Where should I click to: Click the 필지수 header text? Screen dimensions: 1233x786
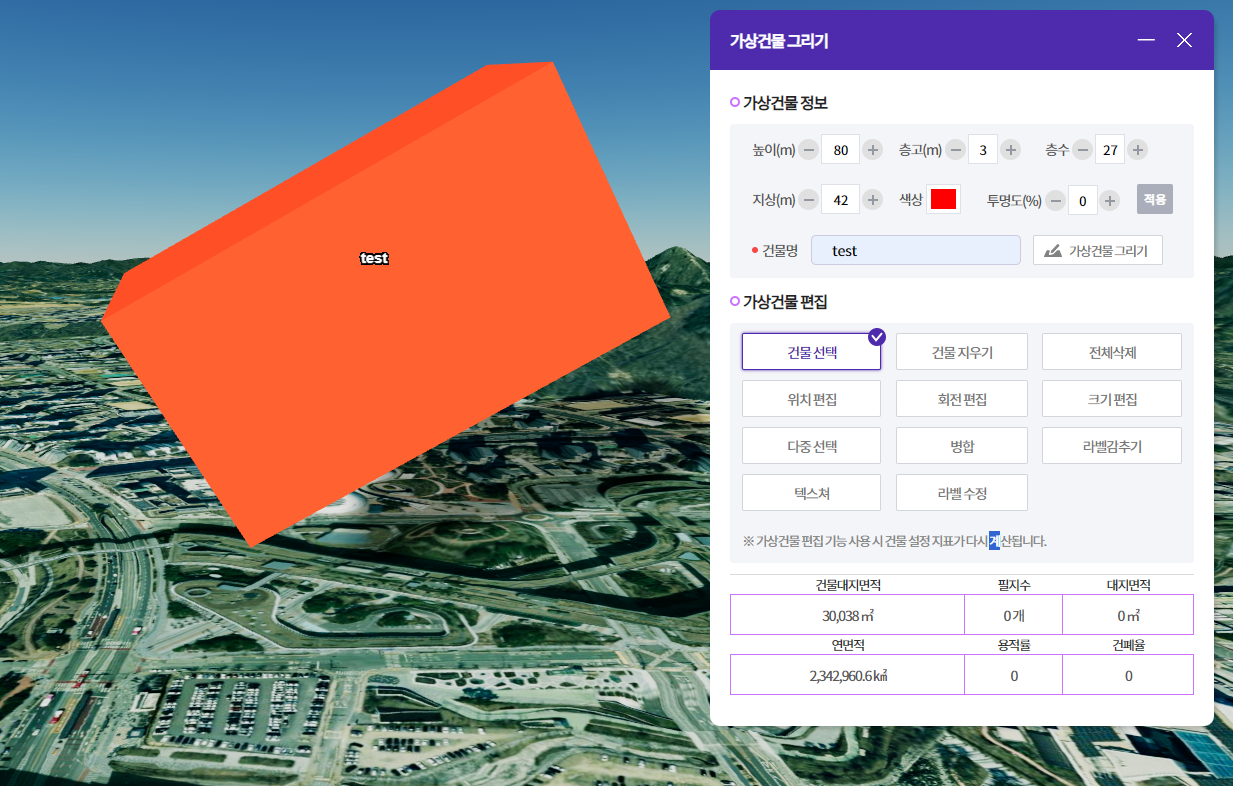pyautogui.click(x=1013, y=585)
